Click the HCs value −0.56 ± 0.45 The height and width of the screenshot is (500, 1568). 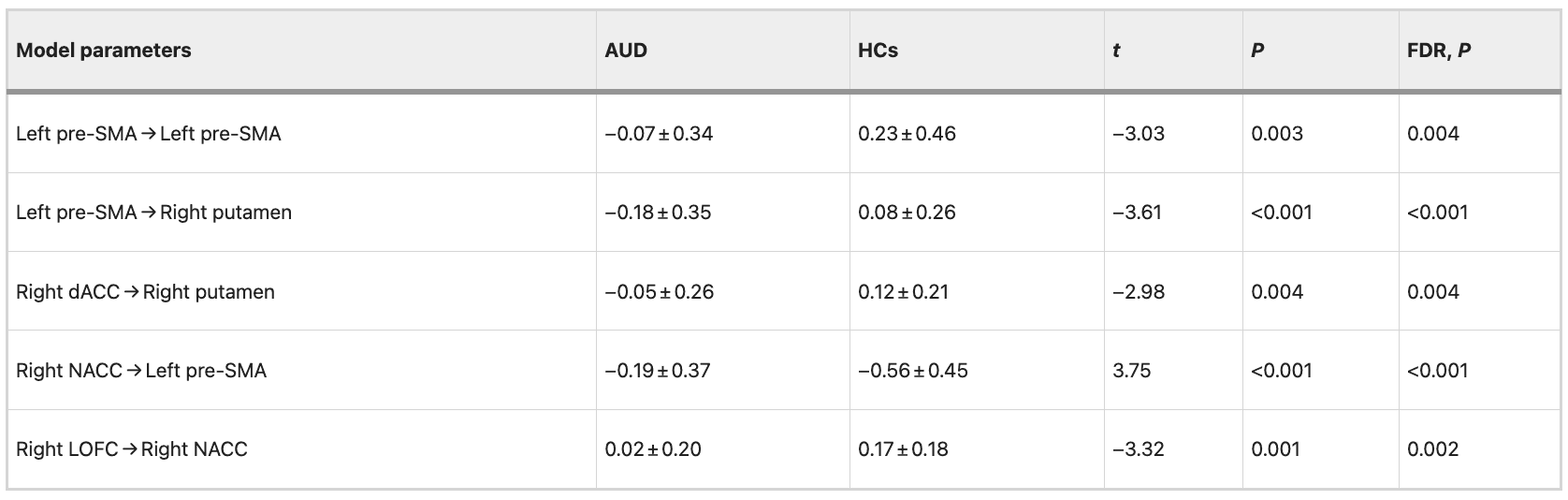912,371
